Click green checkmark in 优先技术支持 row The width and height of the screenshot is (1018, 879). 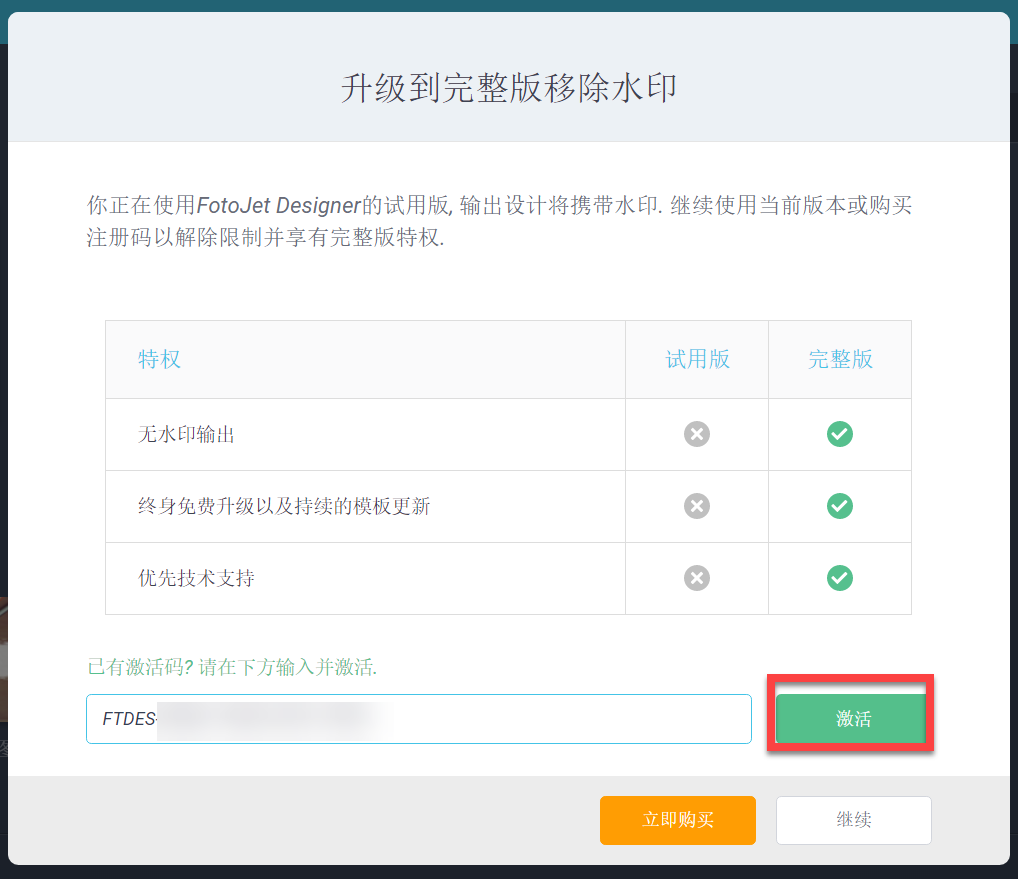[x=840, y=578]
